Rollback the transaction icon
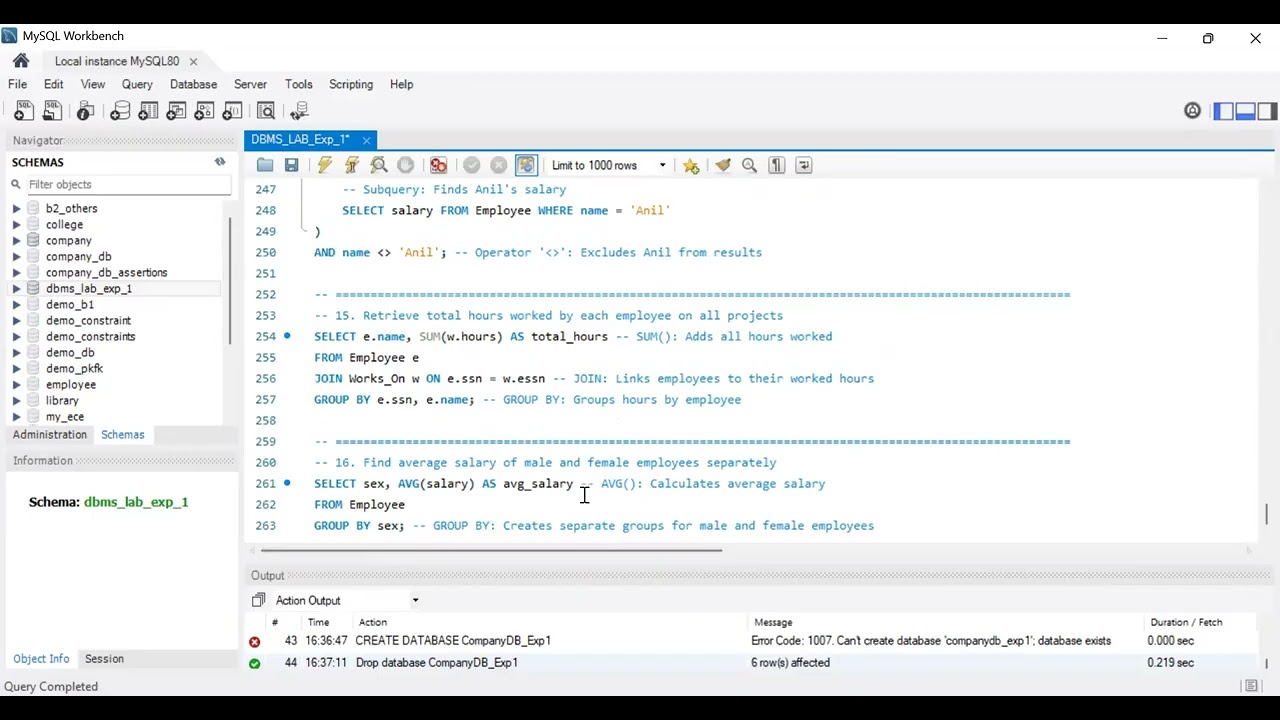This screenshot has height=720, width=1280. (x=499, y=165)
